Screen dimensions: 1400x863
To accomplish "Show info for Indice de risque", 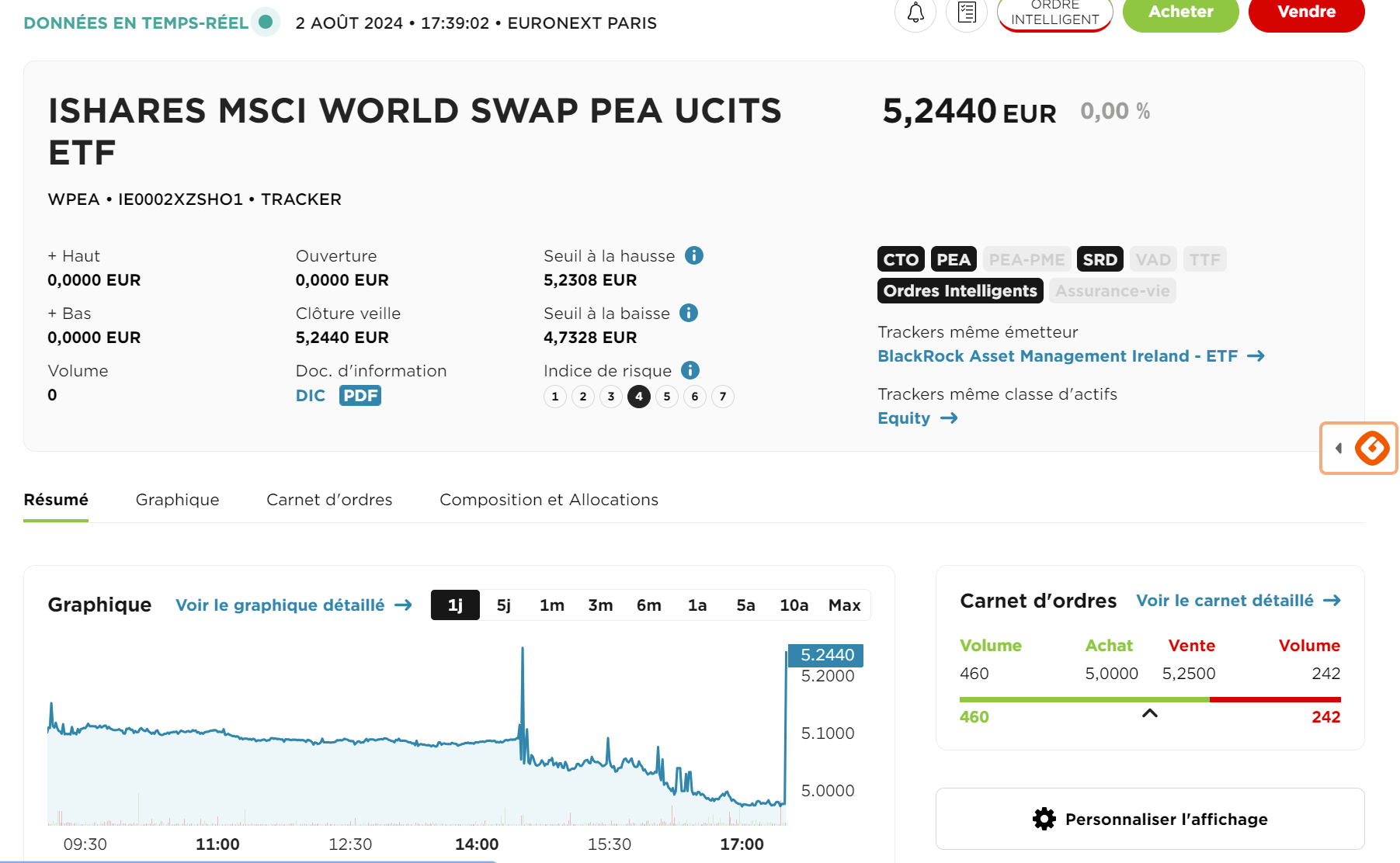I will click(690, 370).
